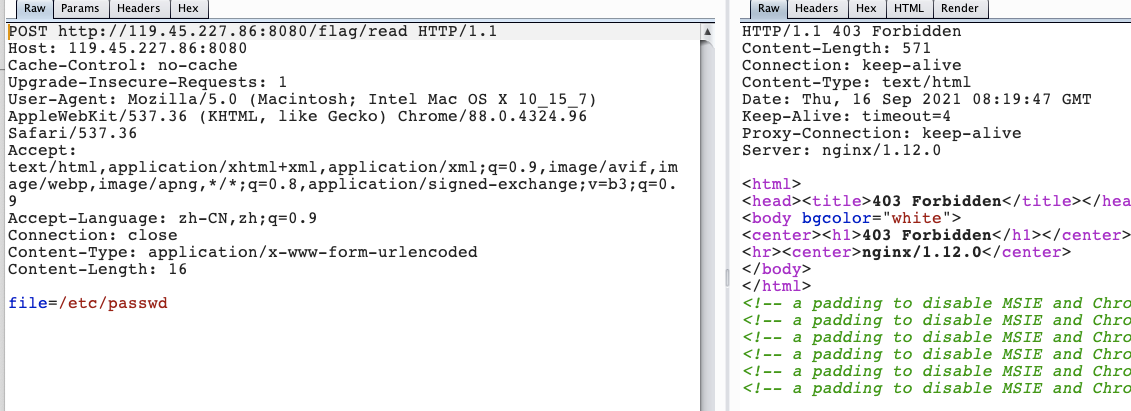The width and height of the screenshot is (1131, 411).
Task: Click the Content-Length: 16 request header
Action: [97, 270]
